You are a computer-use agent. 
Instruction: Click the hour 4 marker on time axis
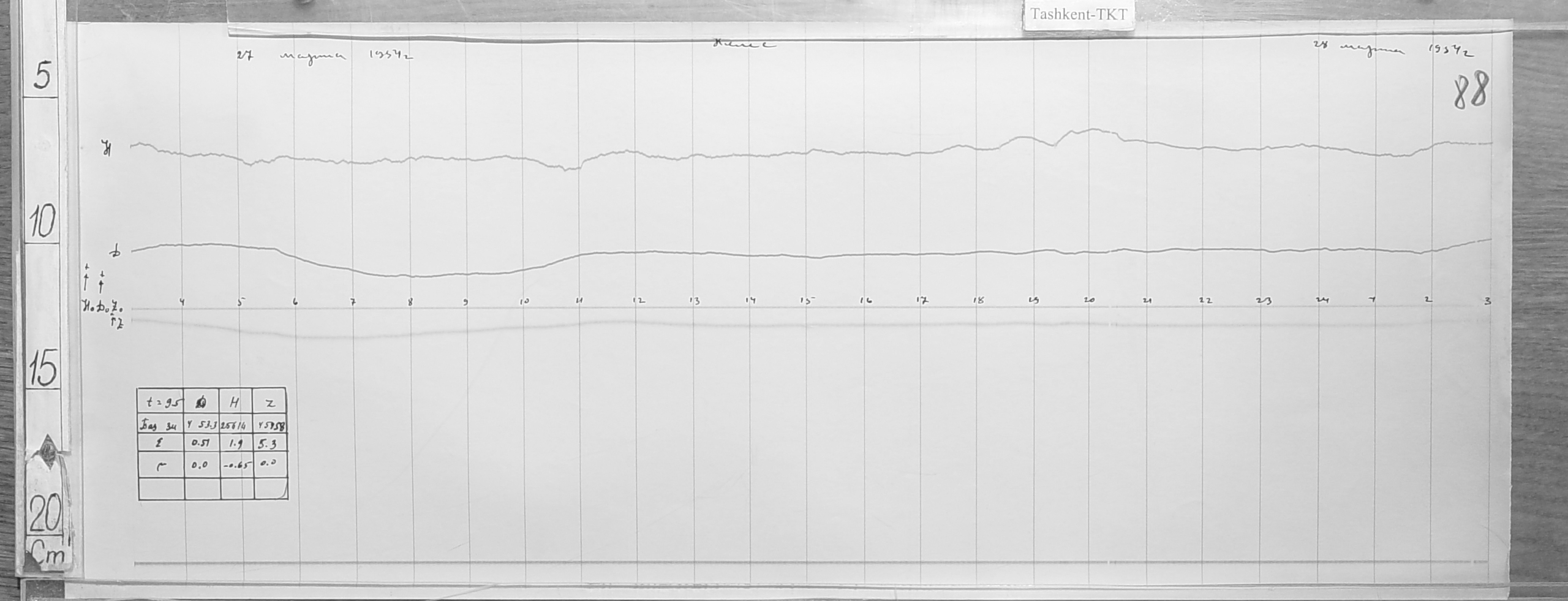pyautogui.click(x=182, y=301)
